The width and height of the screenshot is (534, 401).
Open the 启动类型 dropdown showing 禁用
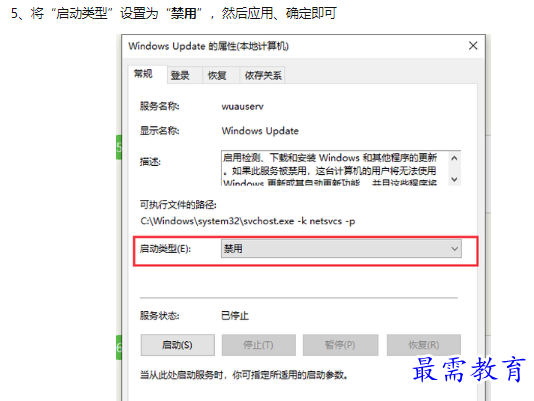pyautogui.click(x=341, y=248)
